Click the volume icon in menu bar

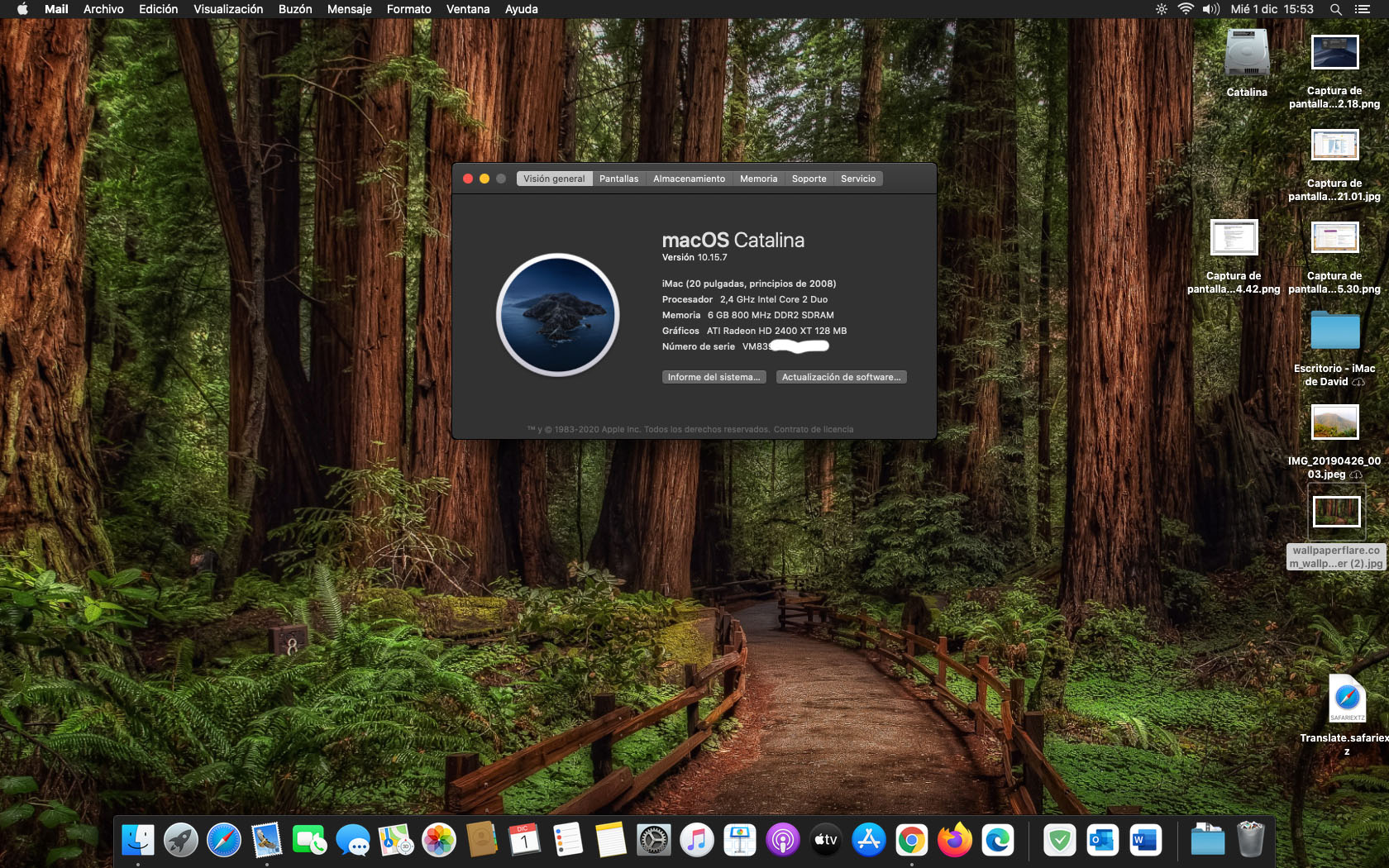pos(1211,9)
